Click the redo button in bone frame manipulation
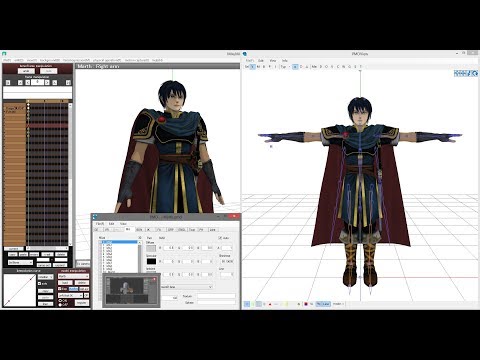 click(x=49, y=71)
